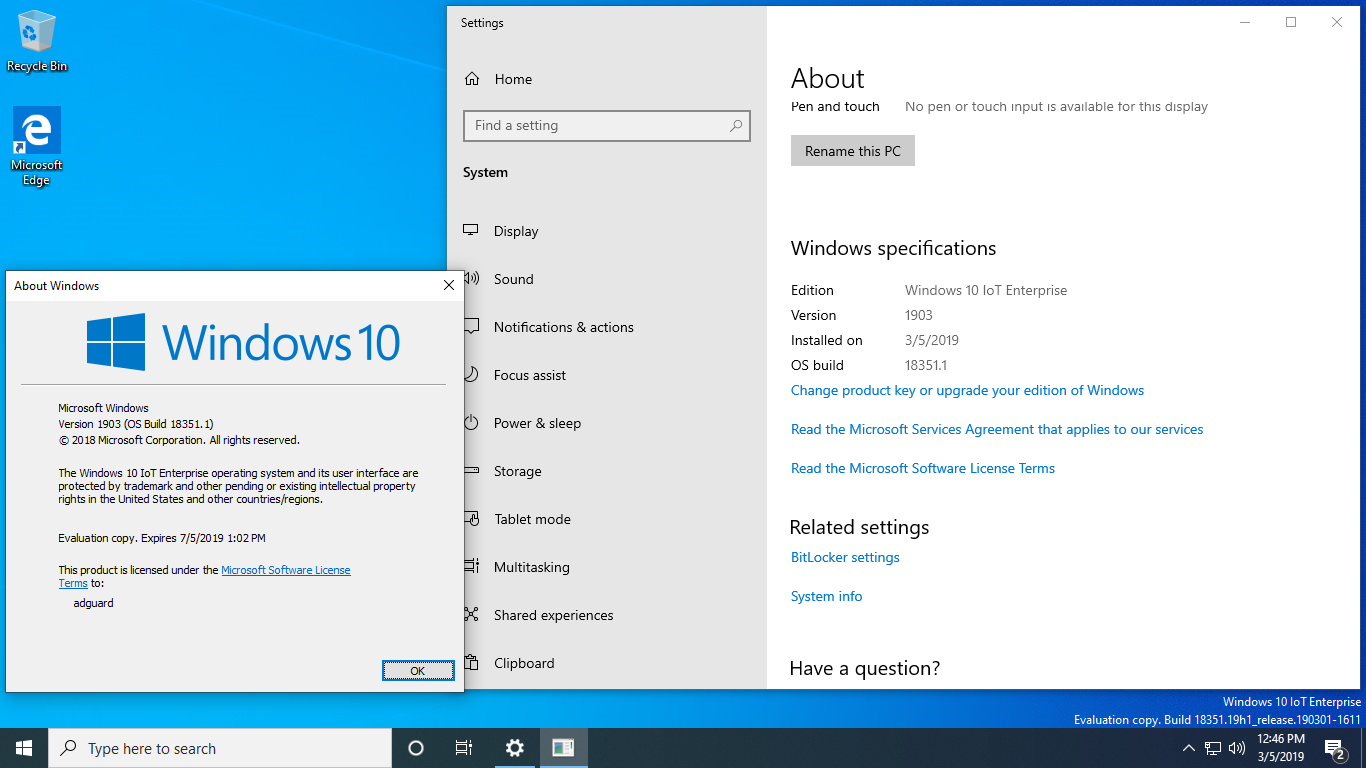Select the Microsoft Edge desktop shortcut

click(37, 147)
